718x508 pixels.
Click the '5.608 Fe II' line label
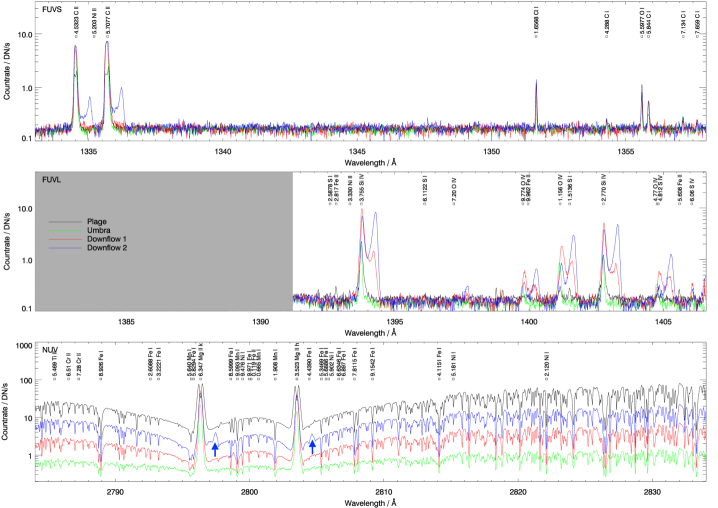click(x=680, y=189)
